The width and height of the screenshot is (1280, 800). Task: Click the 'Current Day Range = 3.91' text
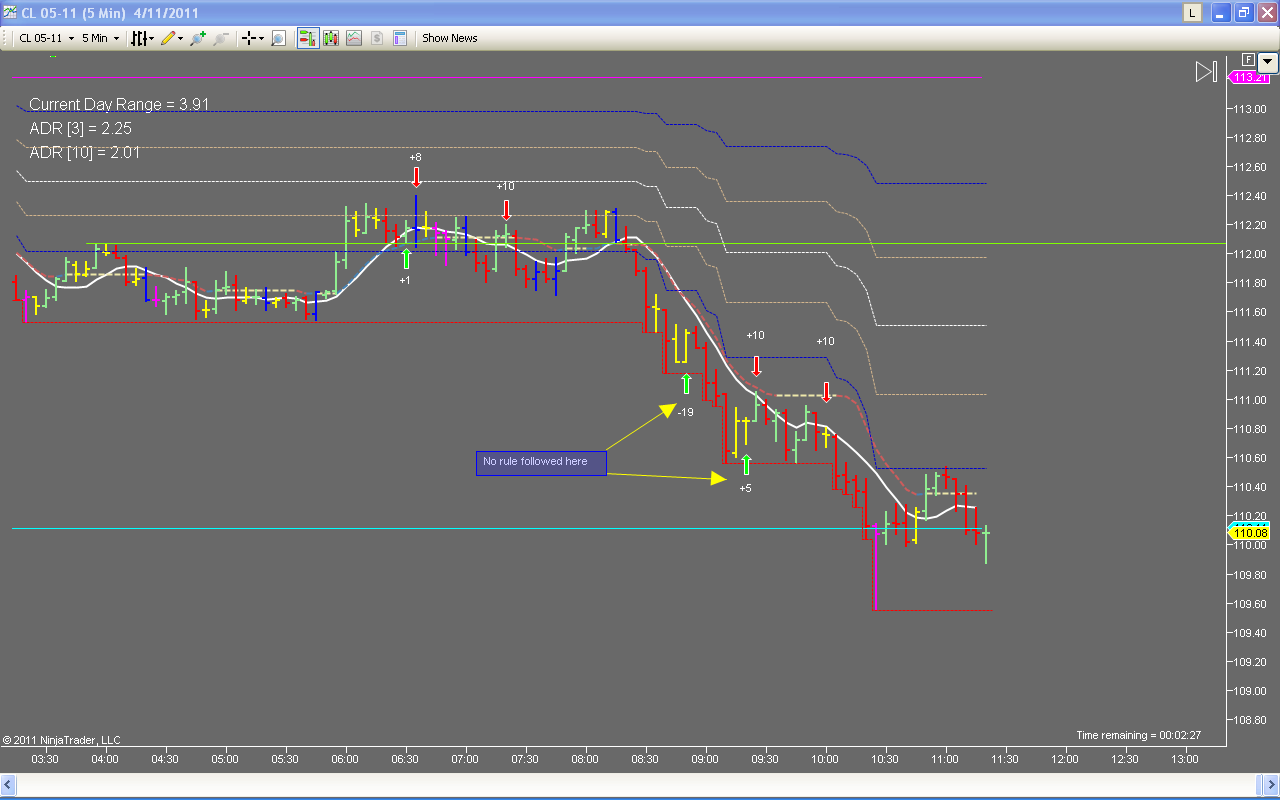(x=119, y=104)
